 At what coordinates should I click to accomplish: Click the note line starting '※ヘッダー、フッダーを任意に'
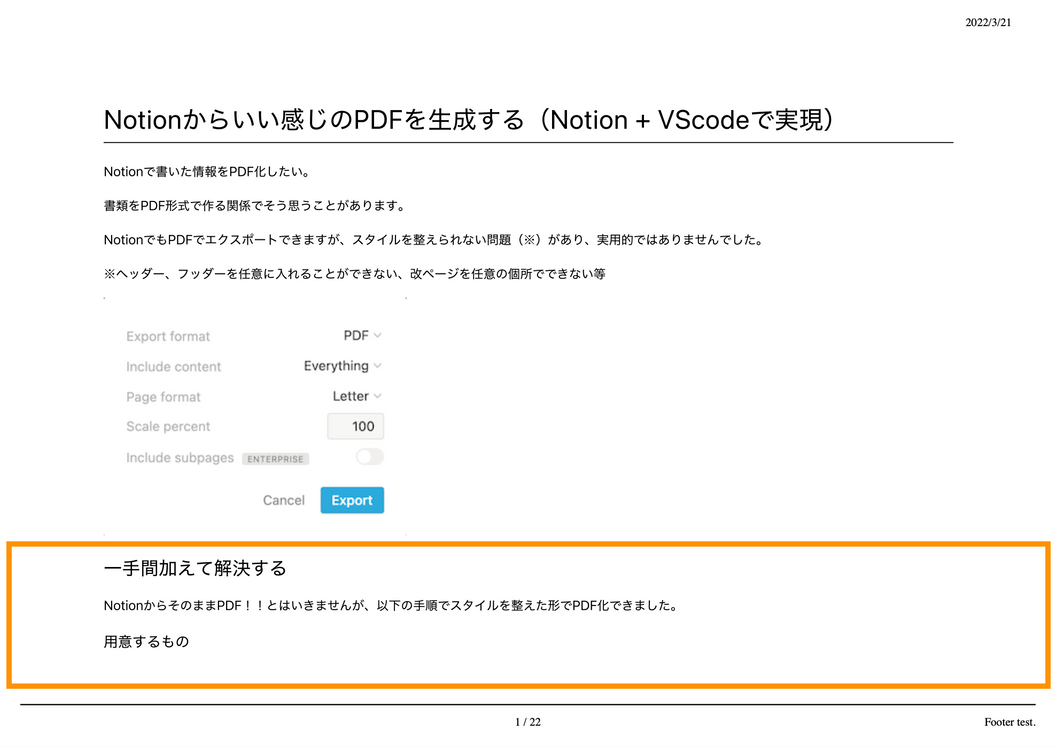coord(355,273)
